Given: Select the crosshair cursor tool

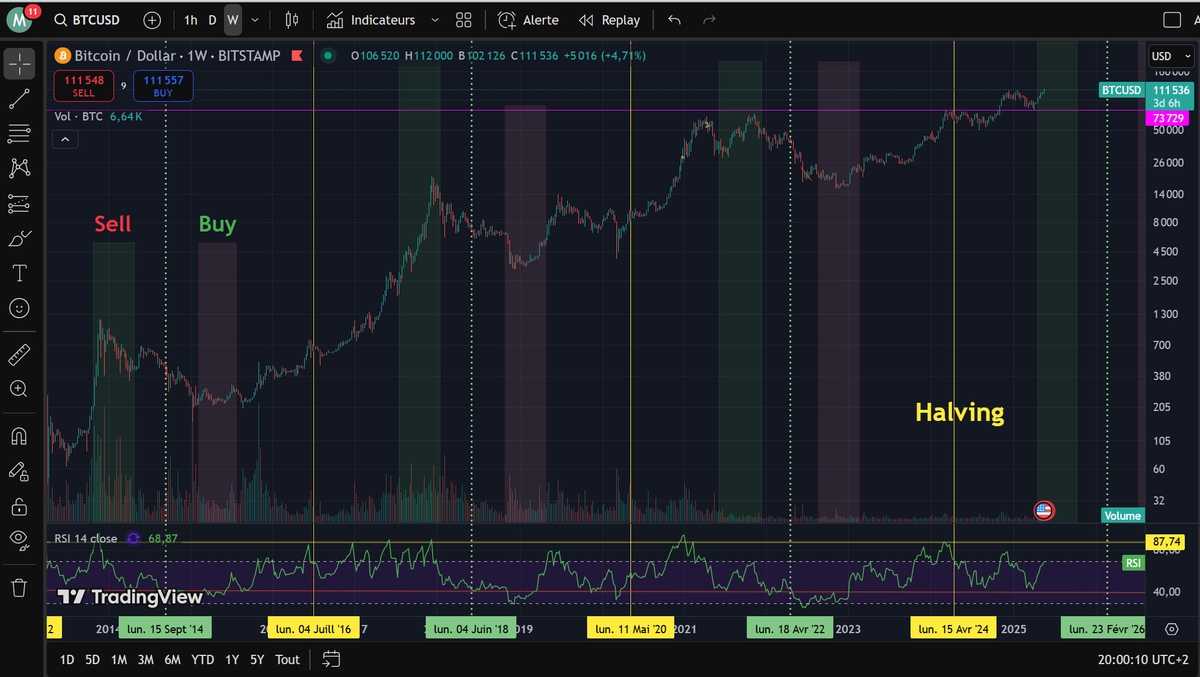Looking at the screenshot, I should pyautogui.click(x=19, y=65).
